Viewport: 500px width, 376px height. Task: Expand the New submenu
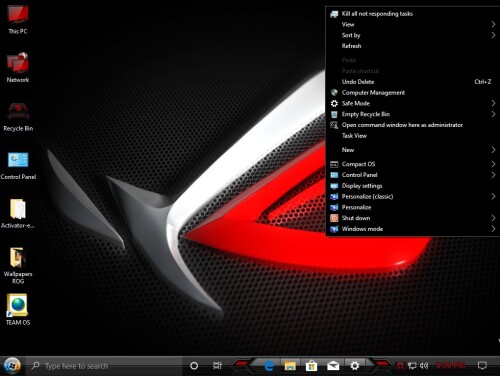point(412,150)
